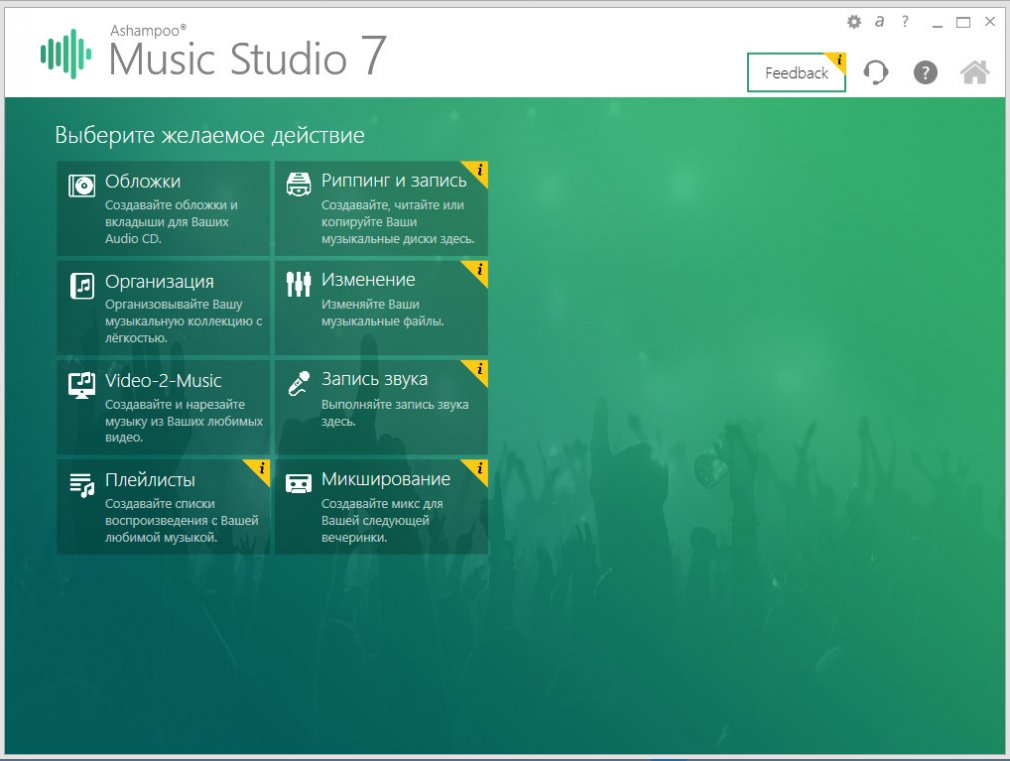Screen dimensions: 1010x761
Task: Click the info corner on Feedback button
Action: (x=838, y=60)
